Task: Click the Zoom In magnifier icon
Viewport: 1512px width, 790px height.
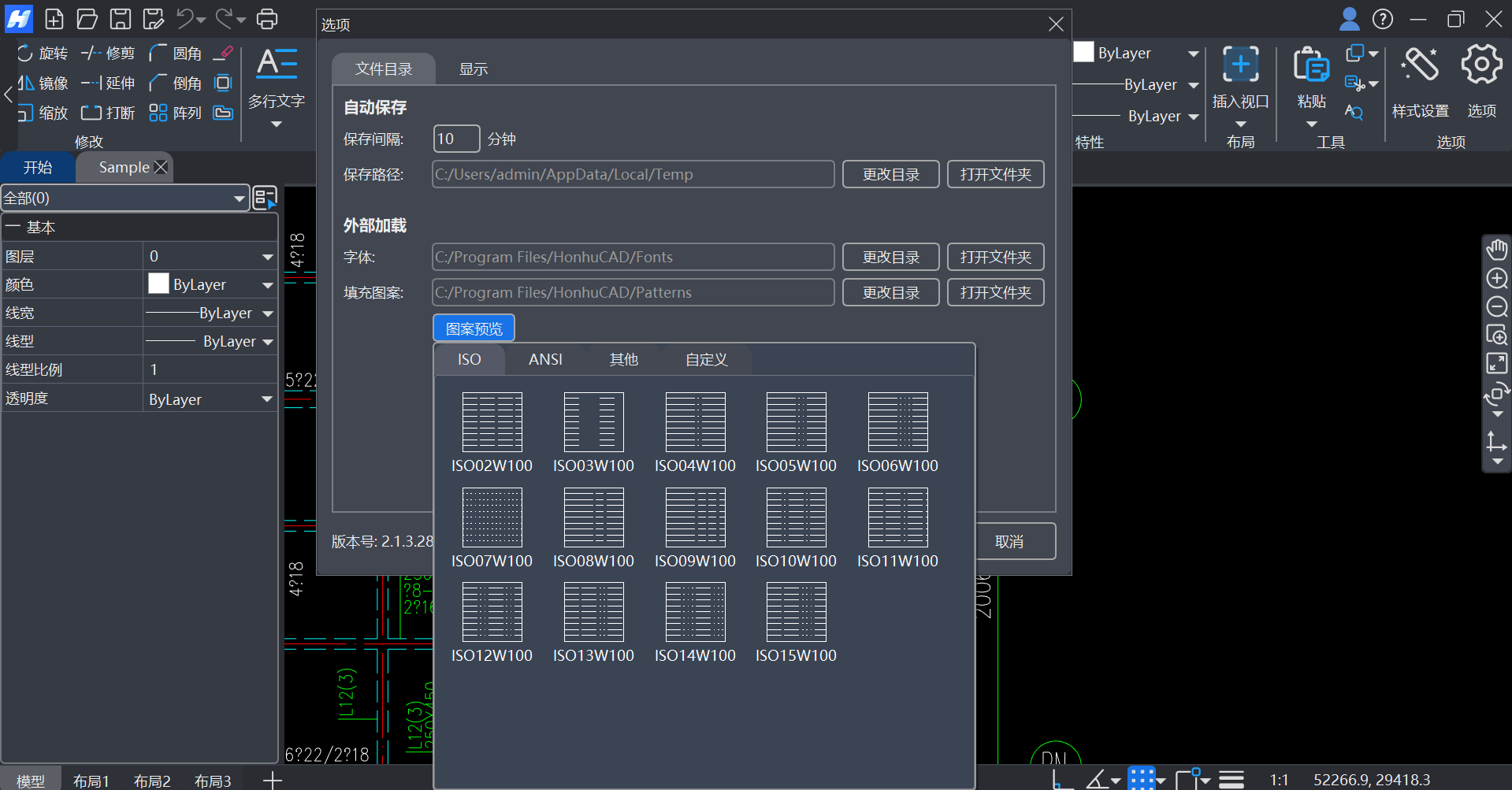Action: (x=1496, y=279)
